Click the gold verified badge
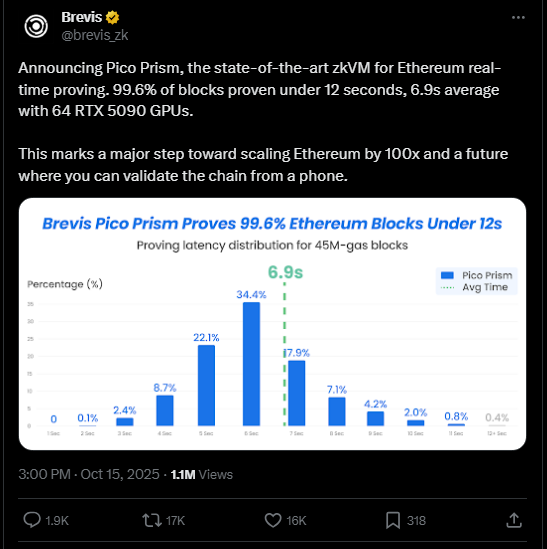The height and width of the screenshot is (549, 547). coord(112,17)
